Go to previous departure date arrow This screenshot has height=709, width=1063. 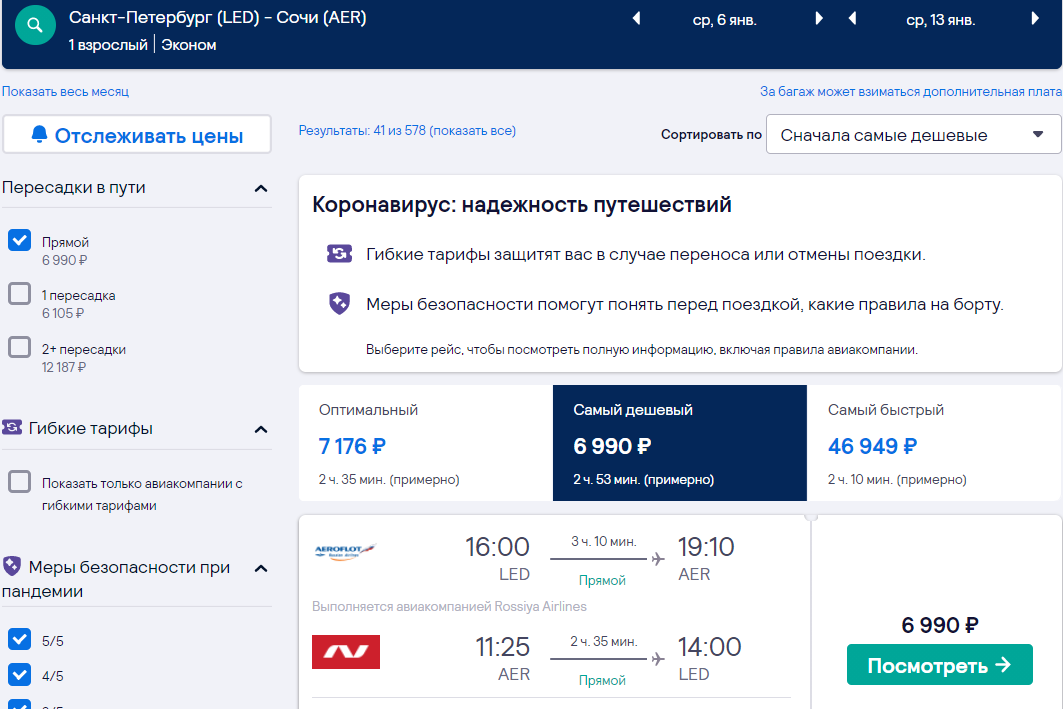point(636,18)
